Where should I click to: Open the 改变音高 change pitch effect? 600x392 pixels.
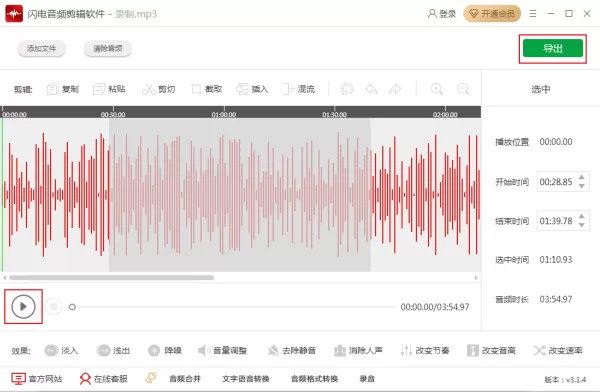[x=491, y=350]
